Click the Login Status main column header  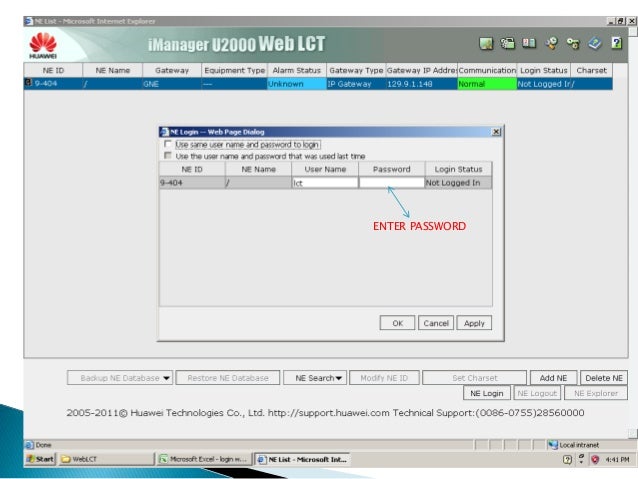[x=544, y=70]
